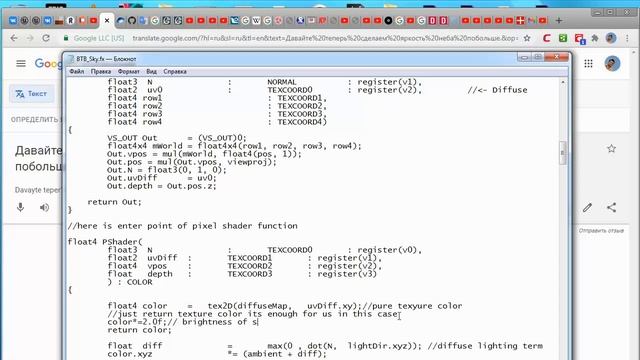Click the 'float4 PShader(' line
Screen dimensions: 640x360
[x=105, y=242]
